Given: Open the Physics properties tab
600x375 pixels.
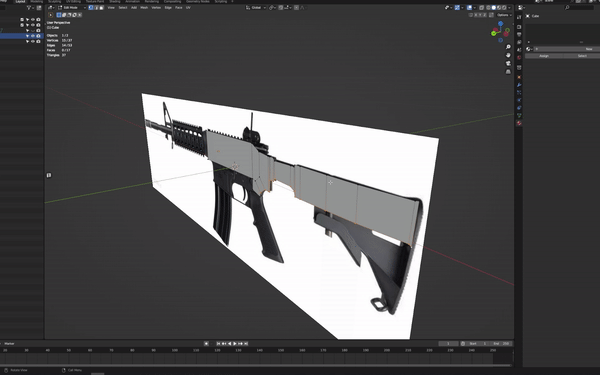Looking at the screenshot, I should (x=519, y=100).
